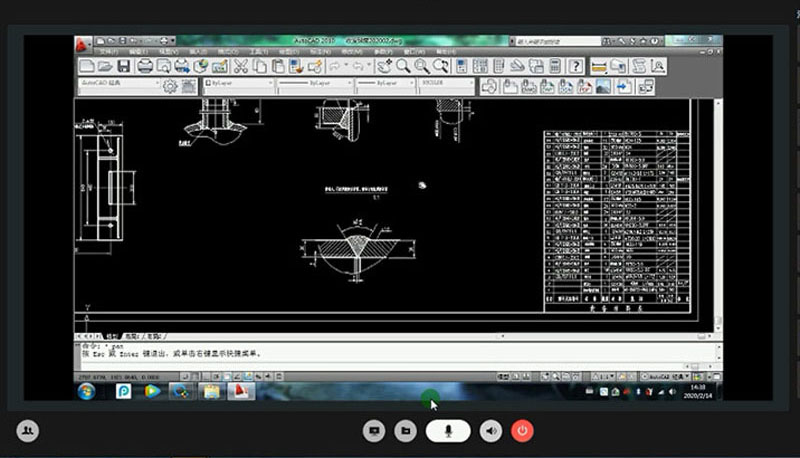Open the ByLayer color dropdown
The image size is (800, 458).
[238, 86]
